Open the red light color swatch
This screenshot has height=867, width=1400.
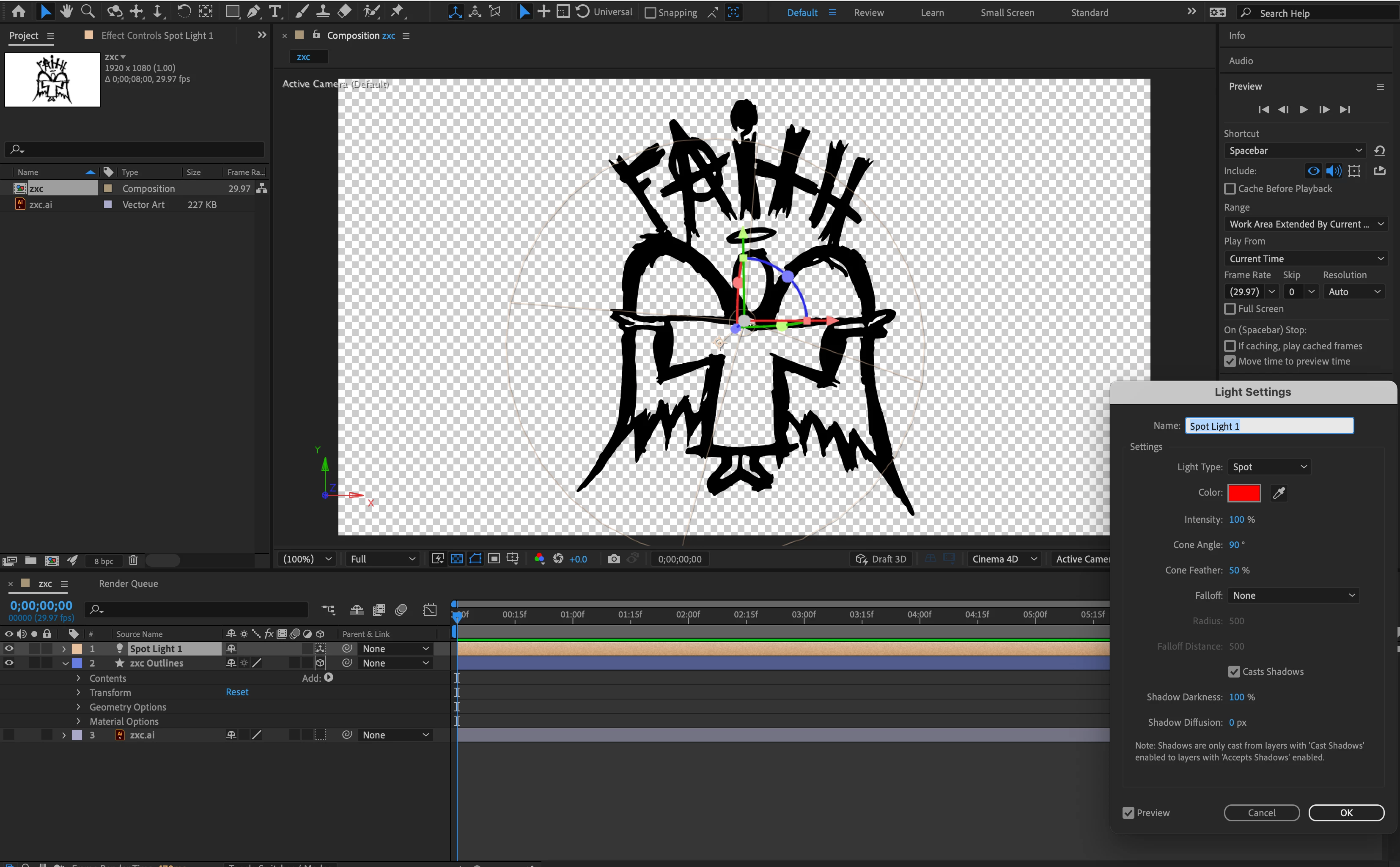coord(1244,493)
